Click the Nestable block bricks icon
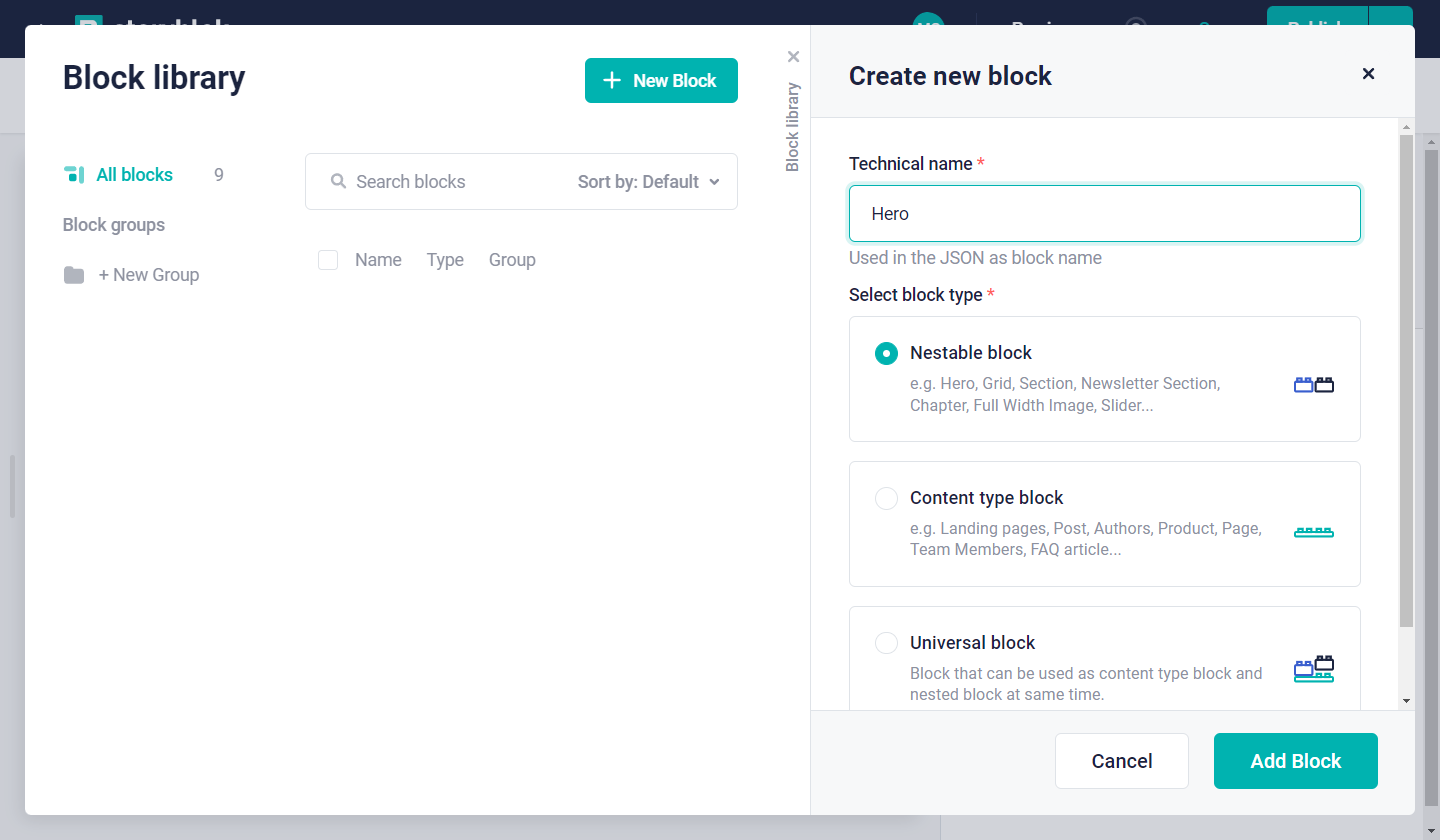1440x840 pixels. pyautogui.click(x=1314, y=384)
